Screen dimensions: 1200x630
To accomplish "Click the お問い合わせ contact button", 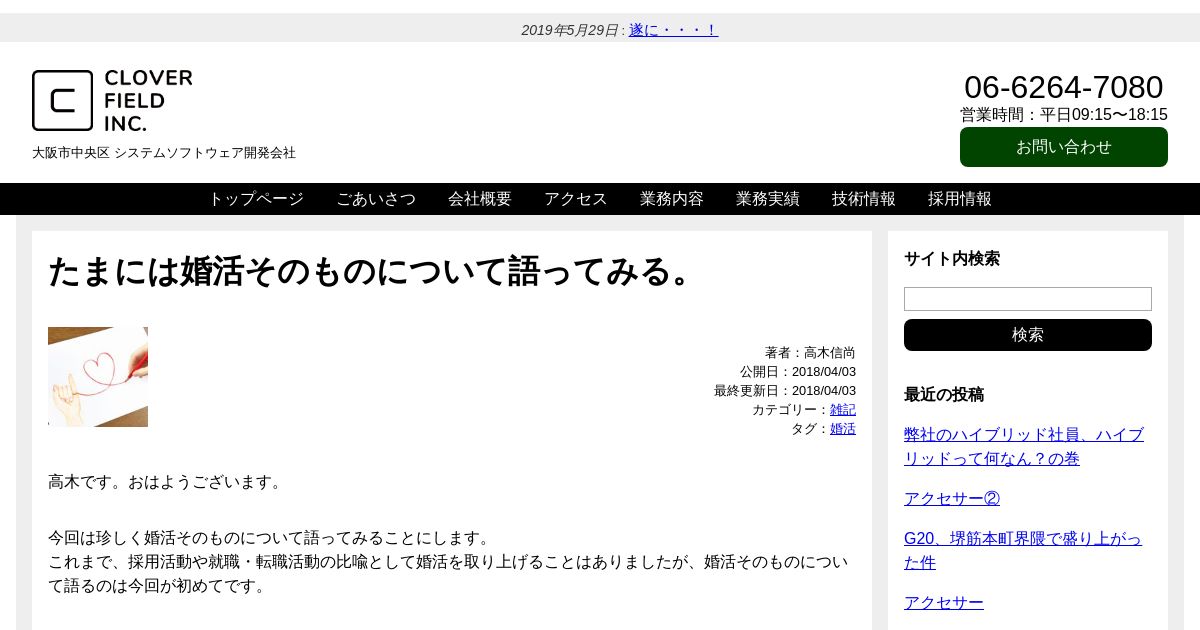I will tap(1064, 147).
